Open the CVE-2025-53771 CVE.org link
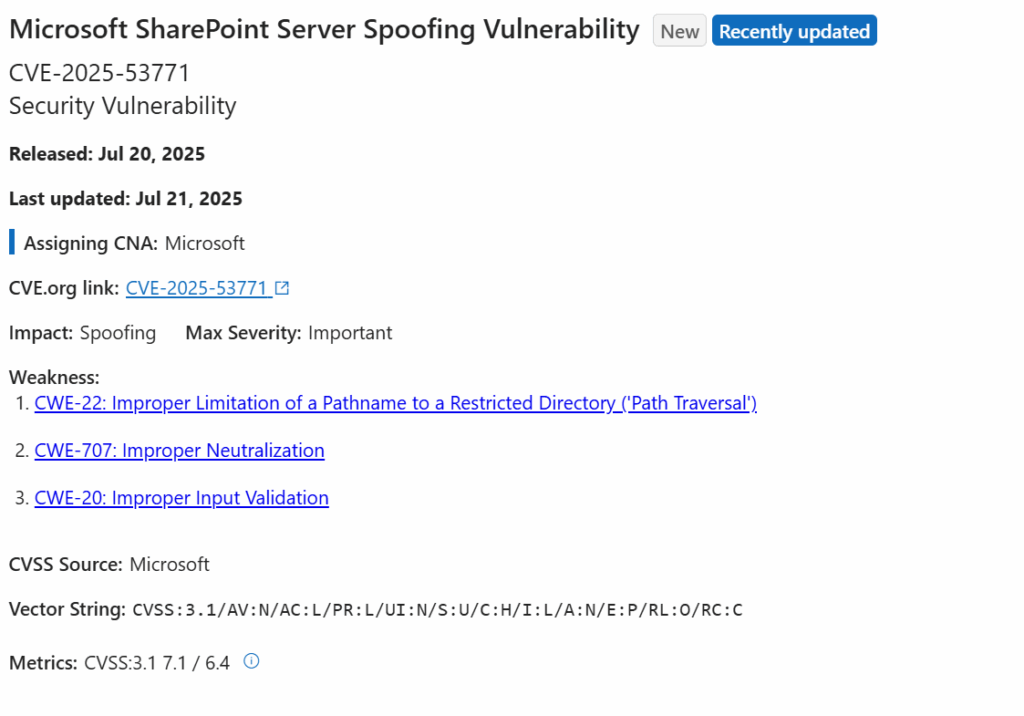This screenshot has height=716, width=1024. (x=200, y=287)
